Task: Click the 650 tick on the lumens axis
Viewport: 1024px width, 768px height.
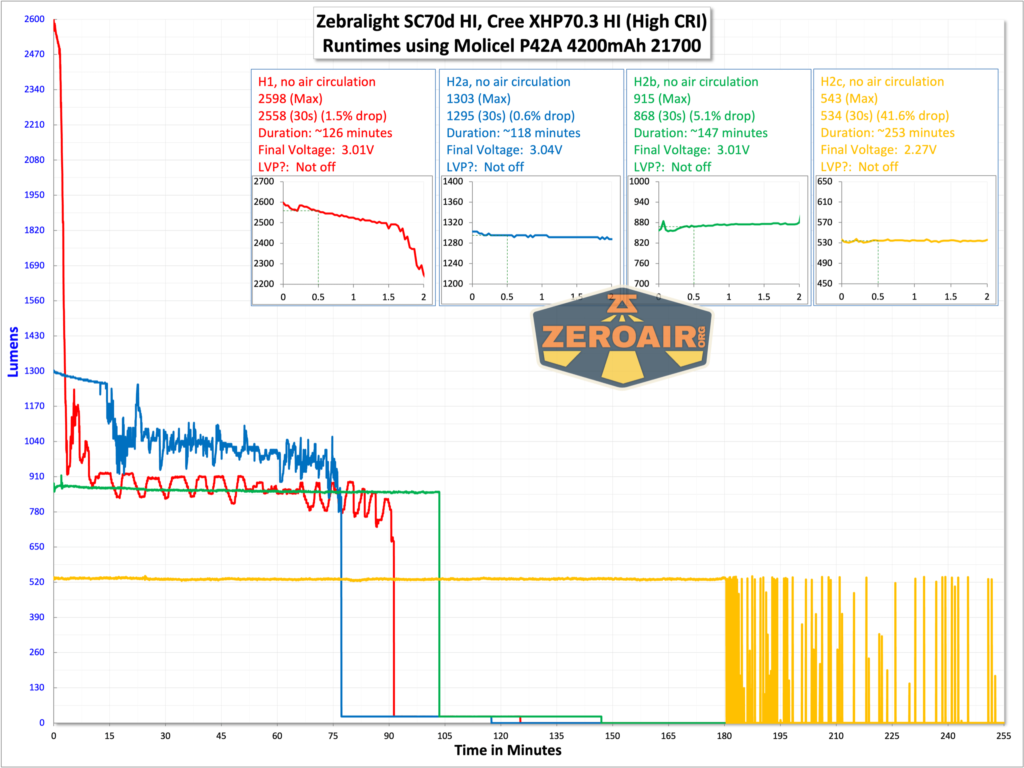Action: [37, 547]
